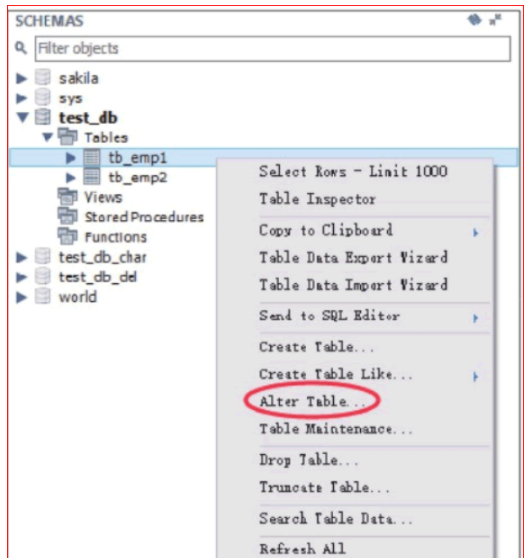Select the Functions node label

click(x=116, y=237)
